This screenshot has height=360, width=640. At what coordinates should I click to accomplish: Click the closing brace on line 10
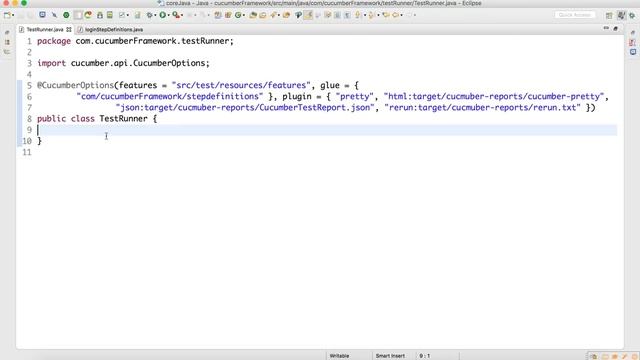39,141
